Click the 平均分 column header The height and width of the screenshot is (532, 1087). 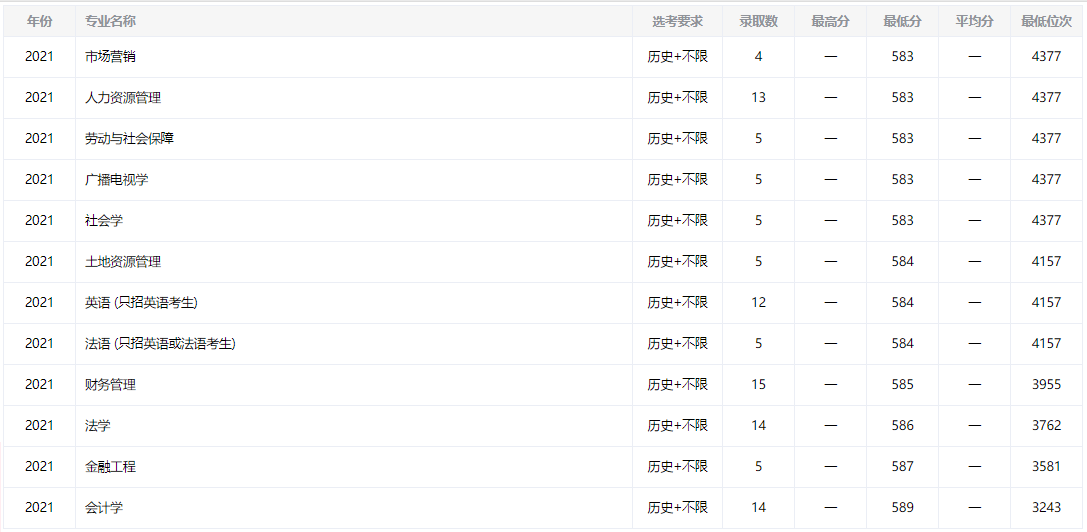(x=974, y=21)
